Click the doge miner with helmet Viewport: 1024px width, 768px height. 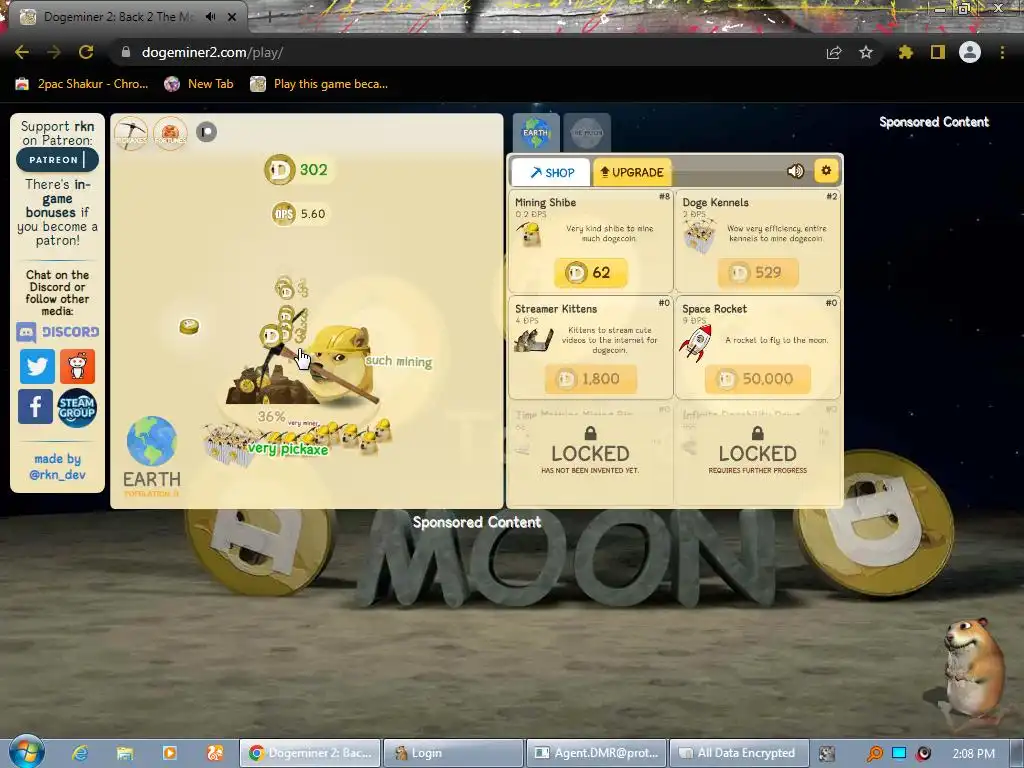(340, 362)
